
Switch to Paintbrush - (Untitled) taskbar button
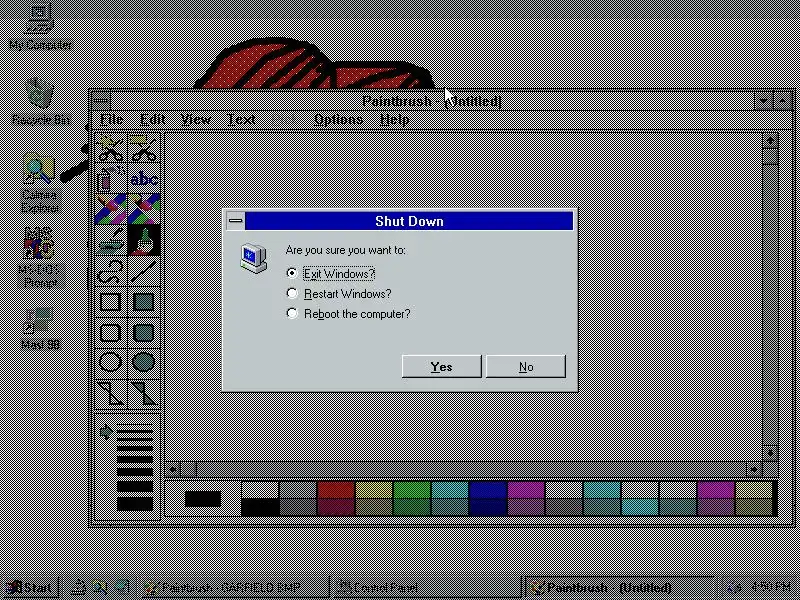click(x=619, y=588)
